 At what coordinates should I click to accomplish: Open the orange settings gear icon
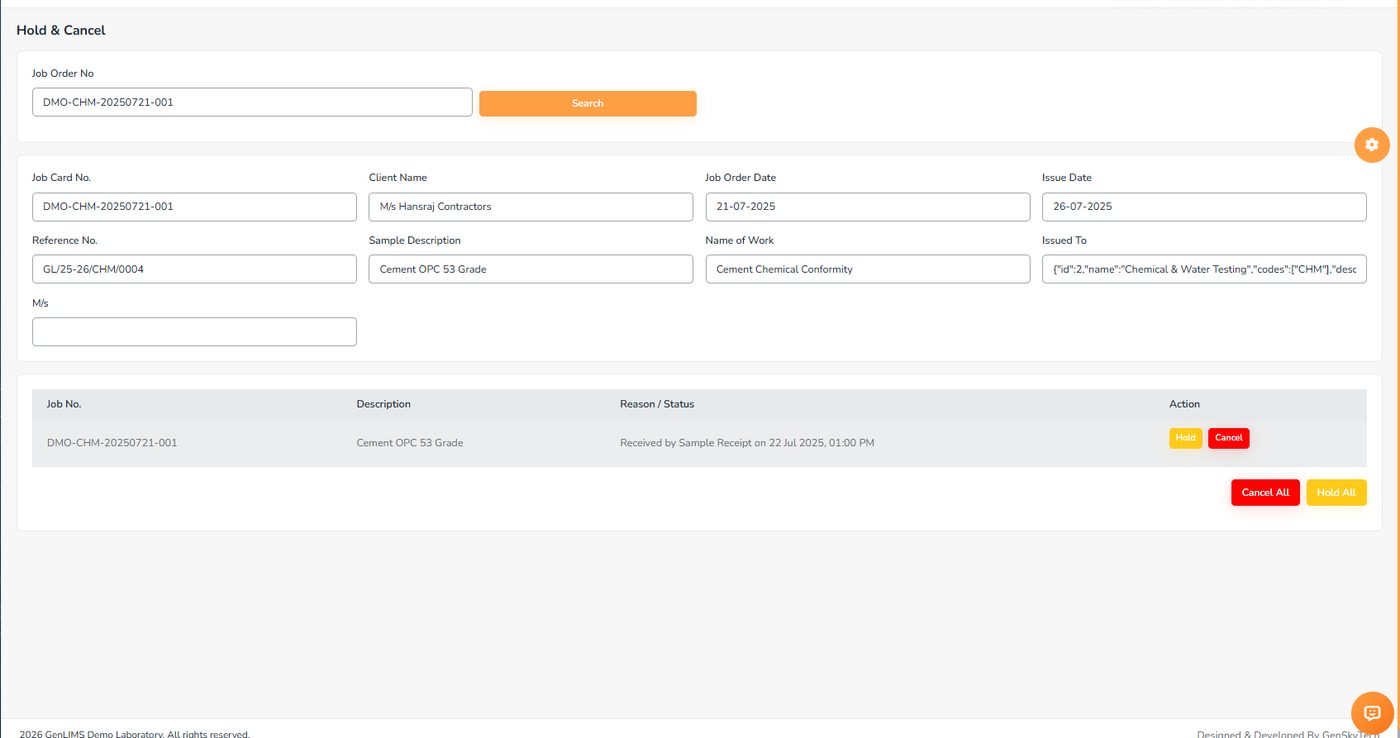pos(1372,145)
